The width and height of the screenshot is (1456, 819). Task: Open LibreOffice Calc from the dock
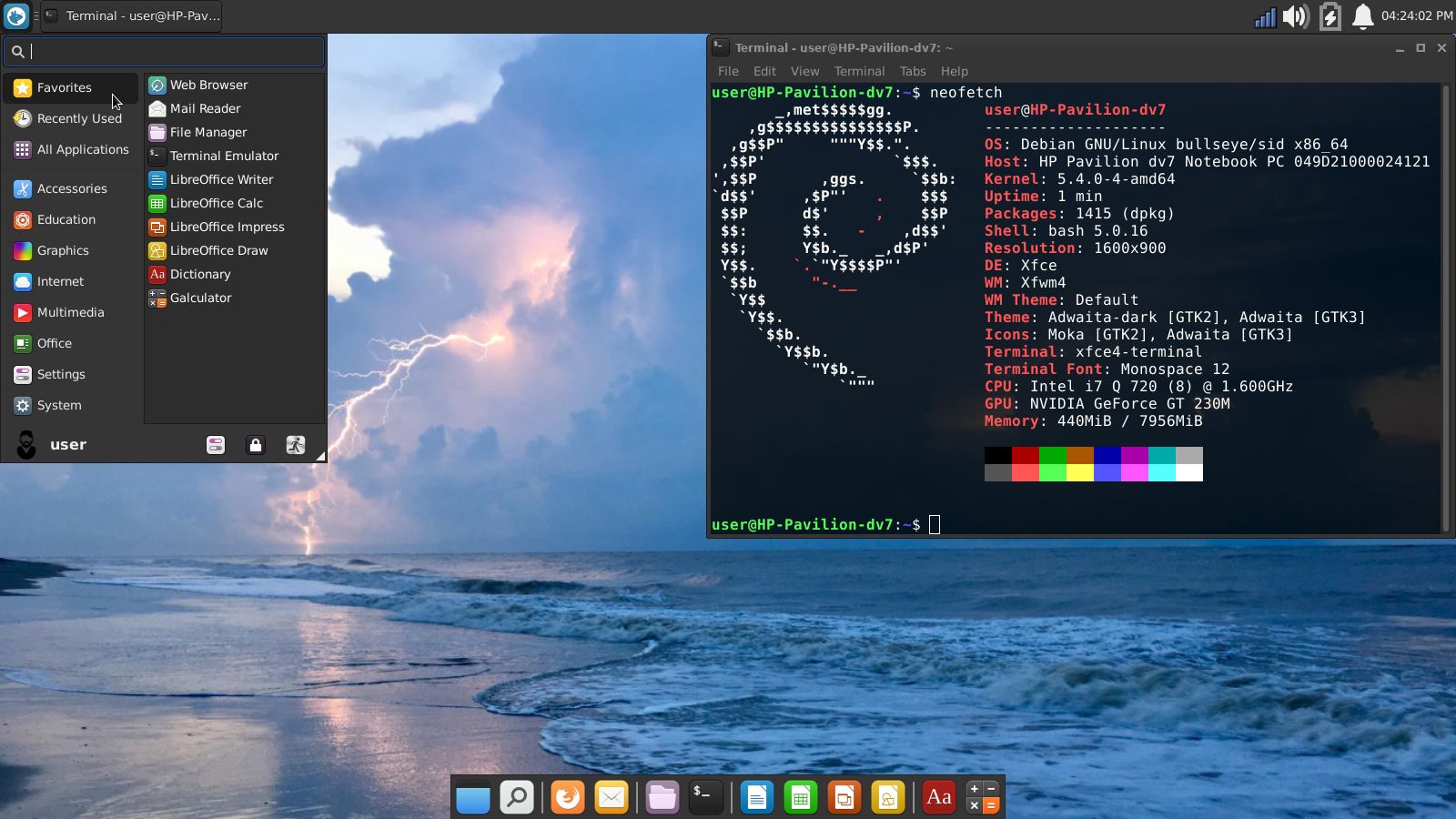(800, 796)
